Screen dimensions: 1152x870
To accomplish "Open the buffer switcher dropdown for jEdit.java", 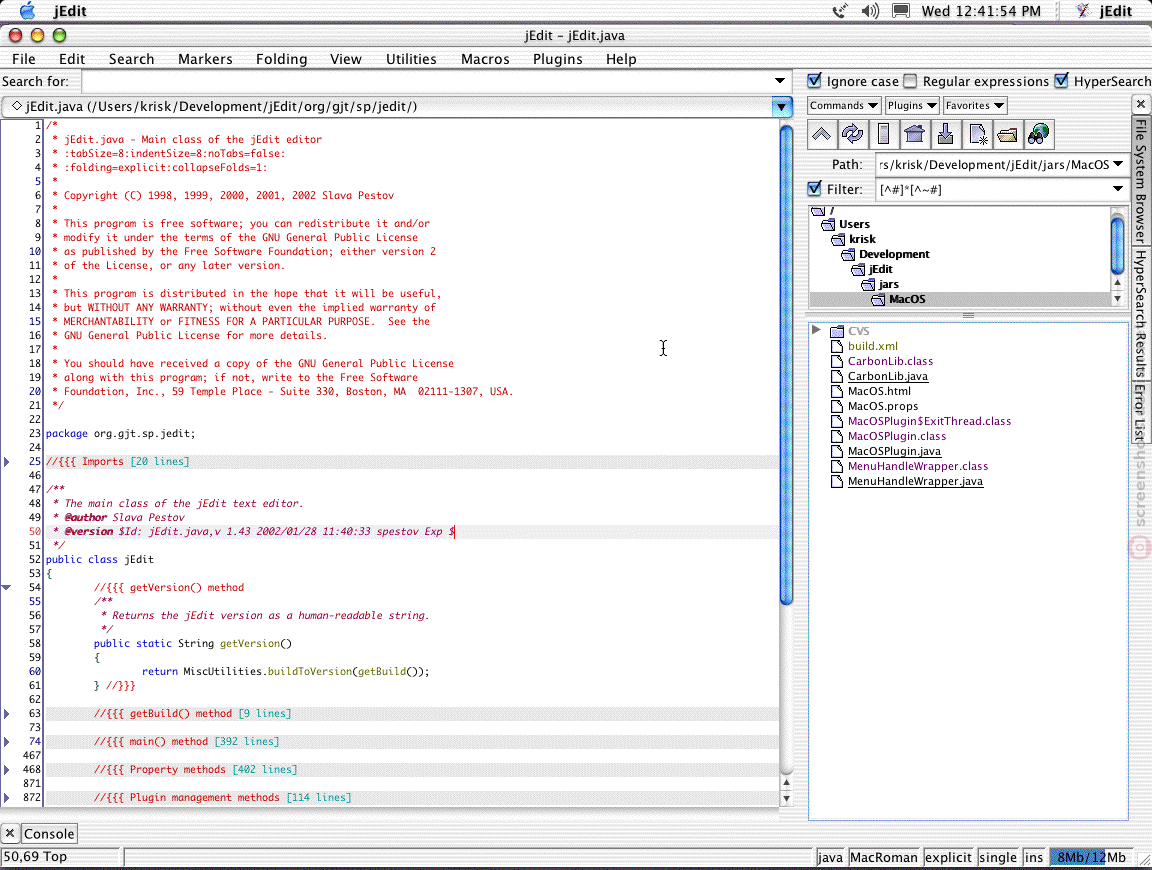I will 782,107.
